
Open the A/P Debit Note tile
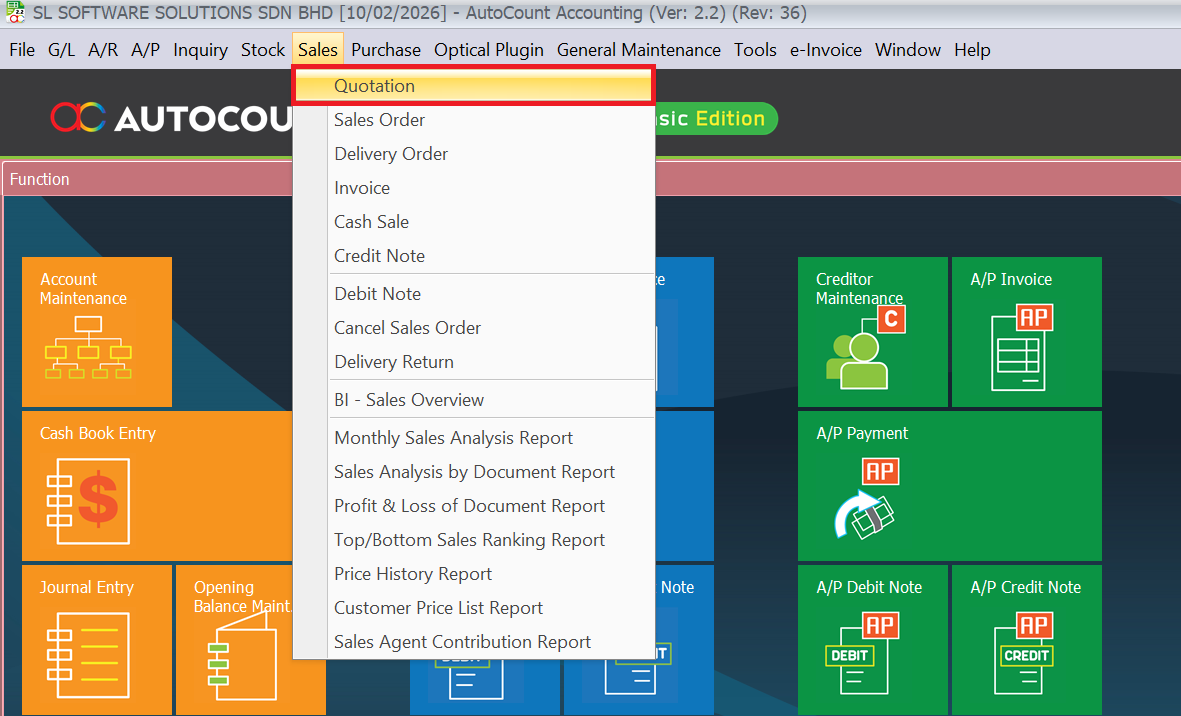pyautogui.click(x=872, y=640)
